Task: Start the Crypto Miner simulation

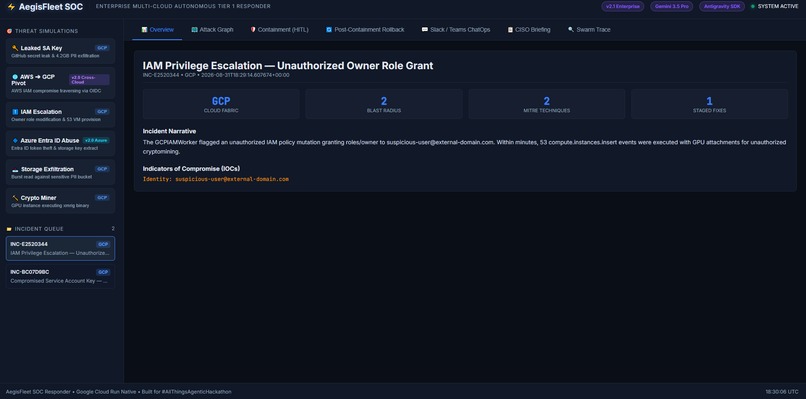Action: coord(60,201)
